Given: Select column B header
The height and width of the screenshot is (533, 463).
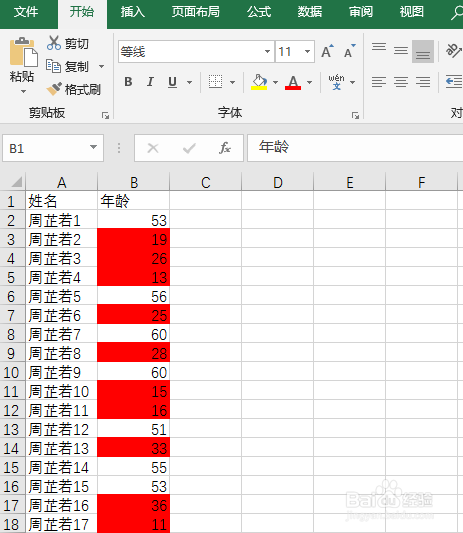Looking at the screenshot, I should [x=134, y=183].
